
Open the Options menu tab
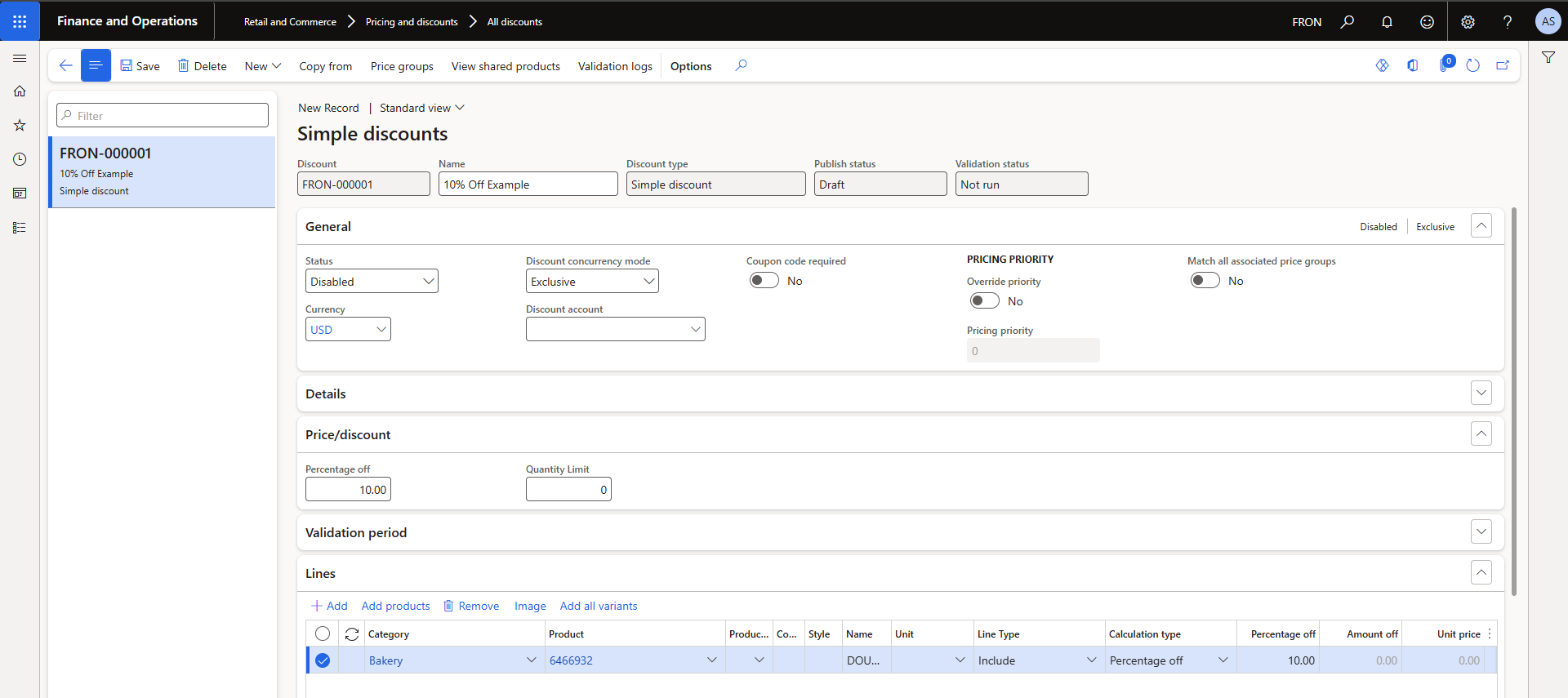click(x=691, y=66)
